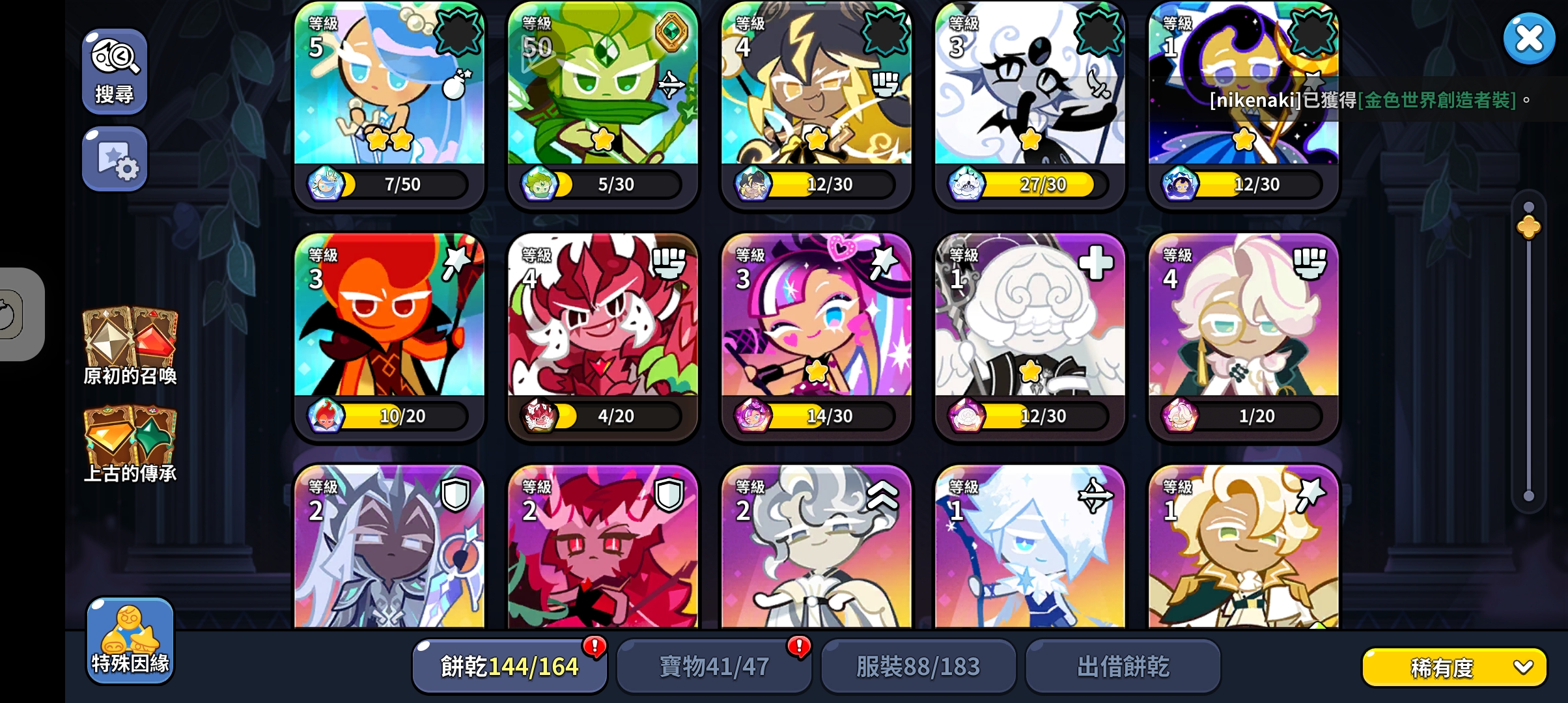Screen dimensions: 1568x703
Task: Close the cookie collection screen
Action: [x=1529, y=38]
